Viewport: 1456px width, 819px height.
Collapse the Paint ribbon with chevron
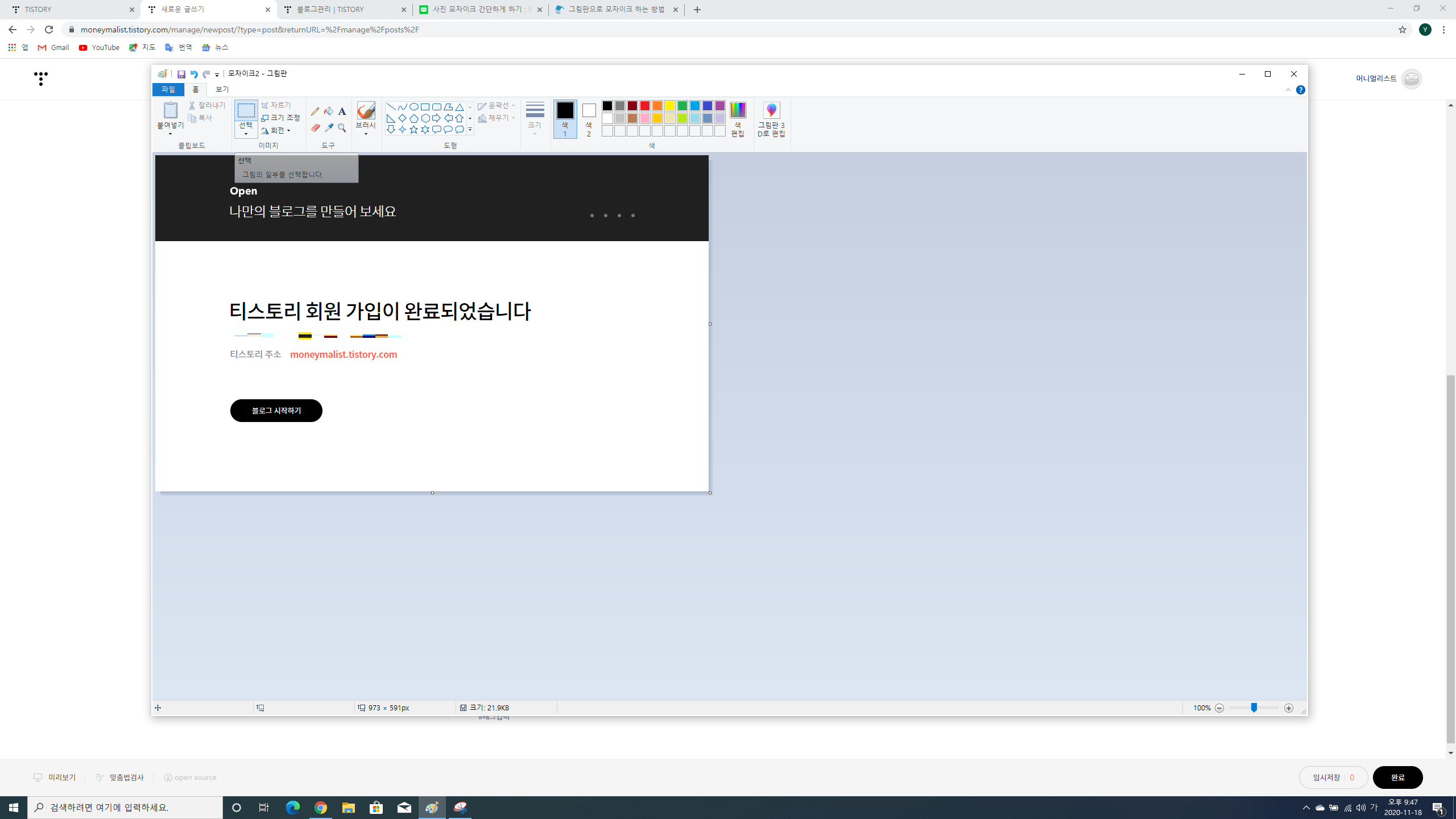pyautogui.click(x=1288, y=90)
